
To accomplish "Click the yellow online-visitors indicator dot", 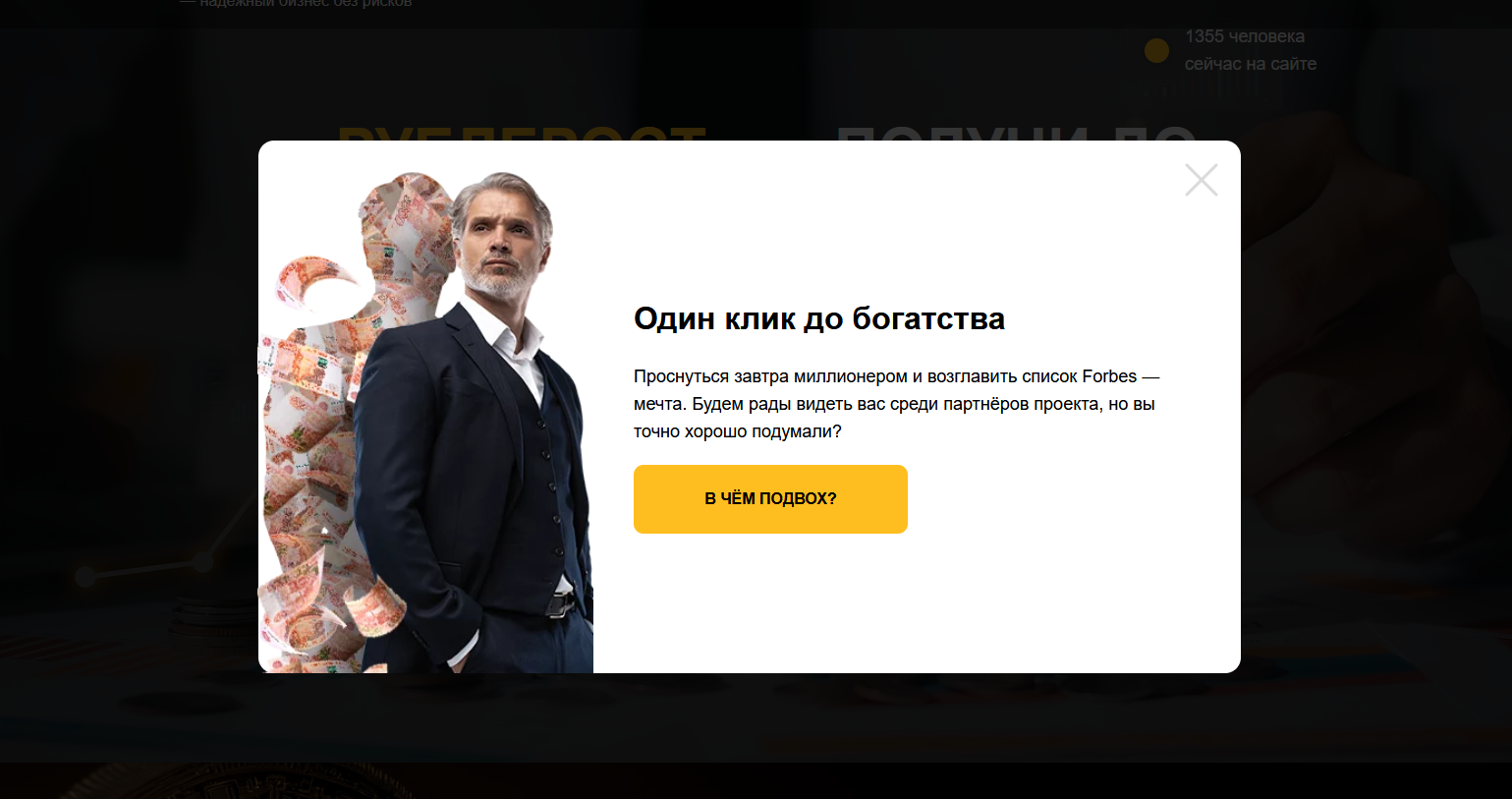I will tap(1156, 50).
